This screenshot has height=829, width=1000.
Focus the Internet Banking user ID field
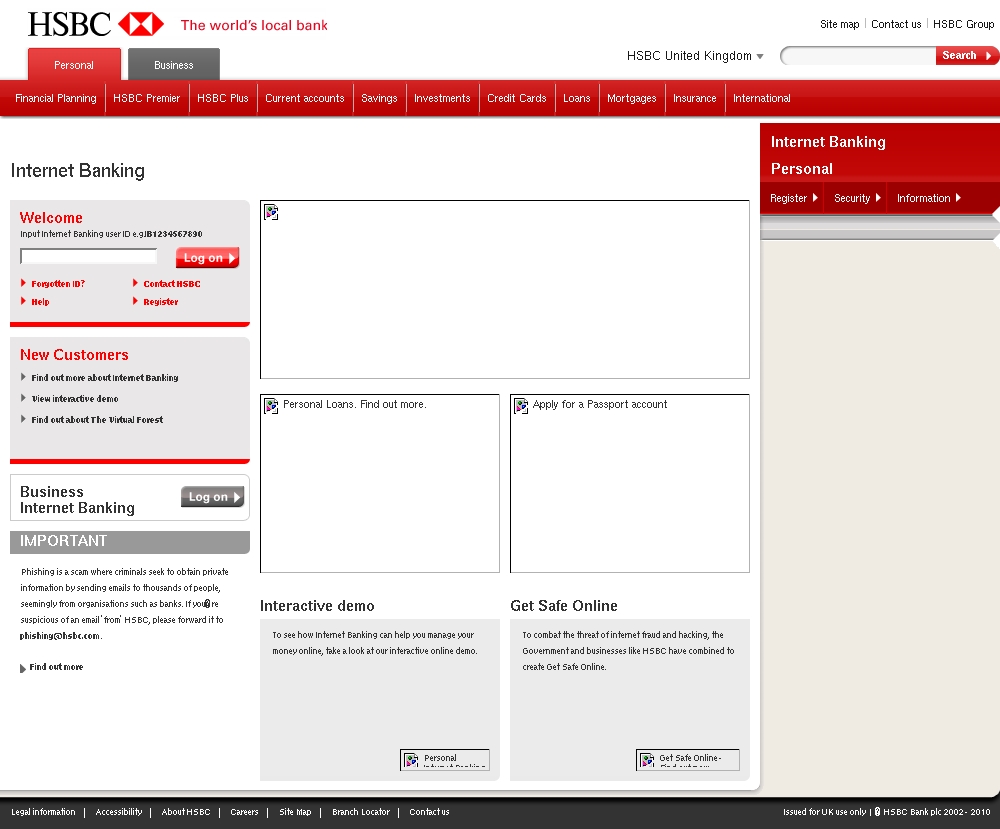89,256
